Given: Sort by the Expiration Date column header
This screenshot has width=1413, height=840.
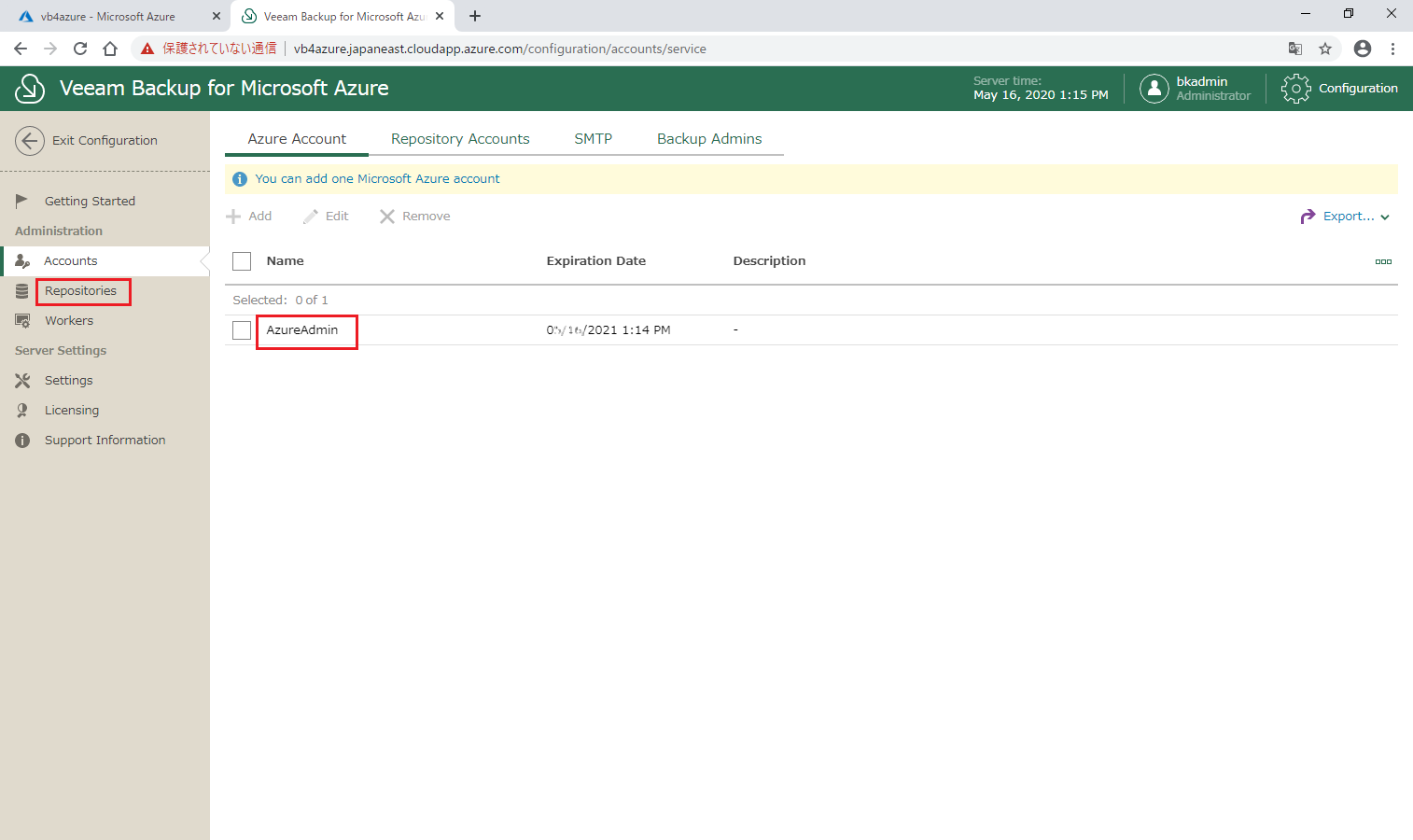Looking at the screenshot, I should 596,261.
